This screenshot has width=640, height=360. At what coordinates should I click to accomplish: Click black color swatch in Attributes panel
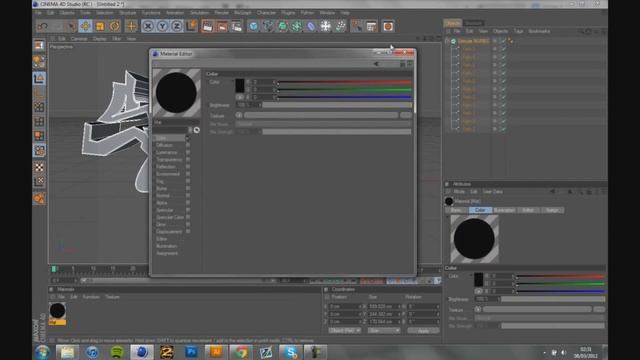coord(478,280)
